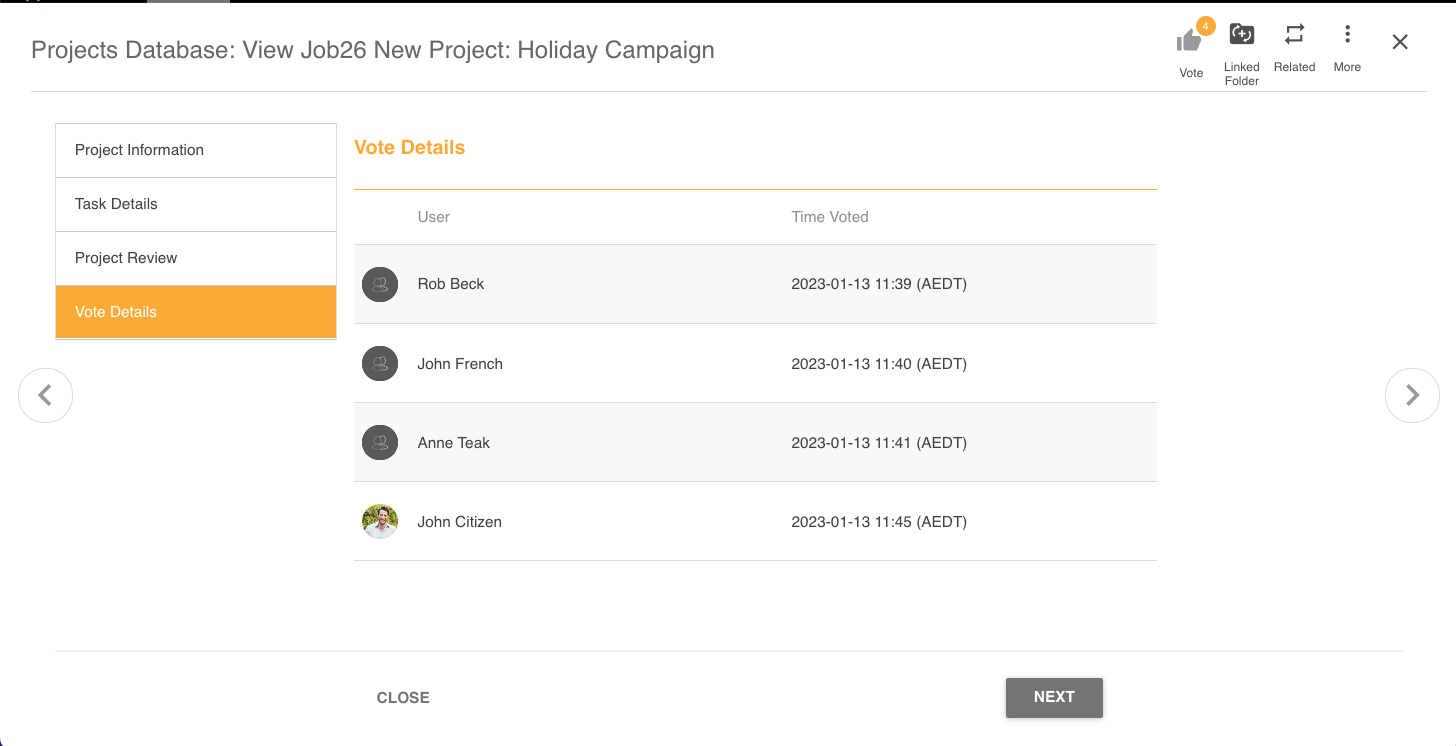Close the dialog with the X icon

coord(1400,42)
